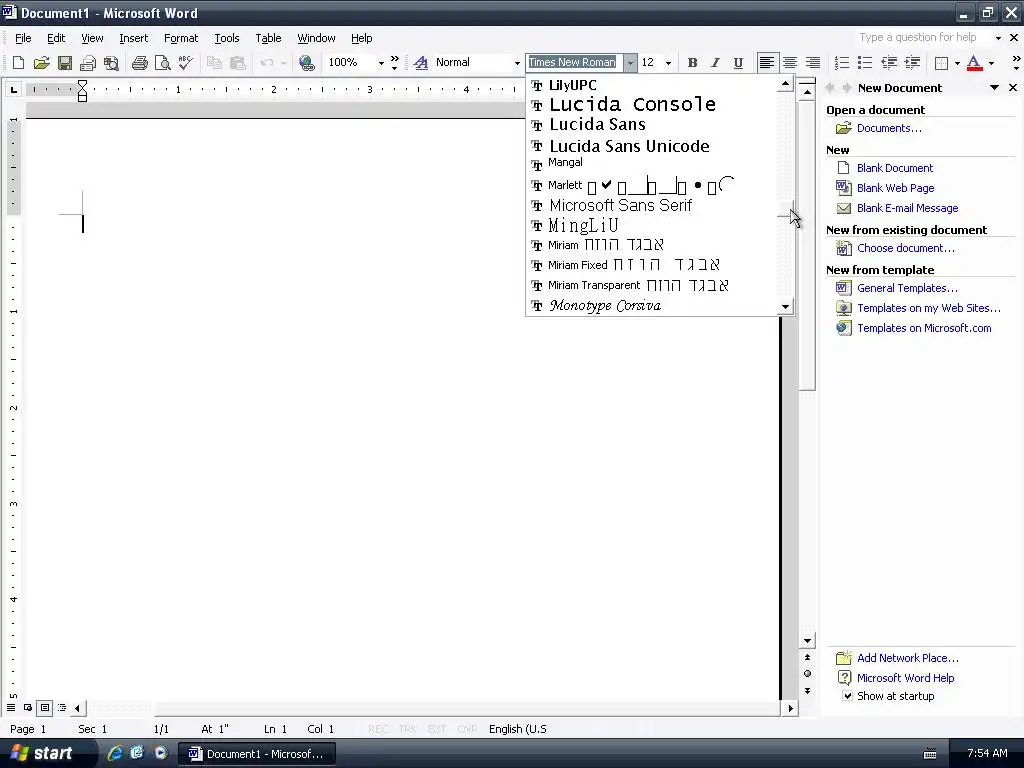Click the Insert Hyperlink globe icon
The height and width of the screenshot is (768, 1024).
pos(306,63)
